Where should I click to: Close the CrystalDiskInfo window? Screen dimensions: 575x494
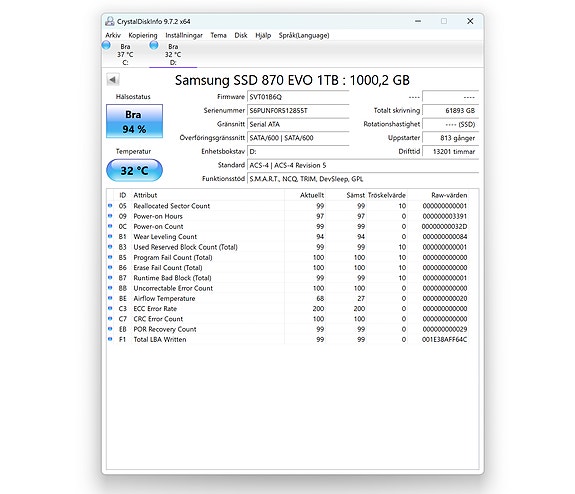[470, 21]
